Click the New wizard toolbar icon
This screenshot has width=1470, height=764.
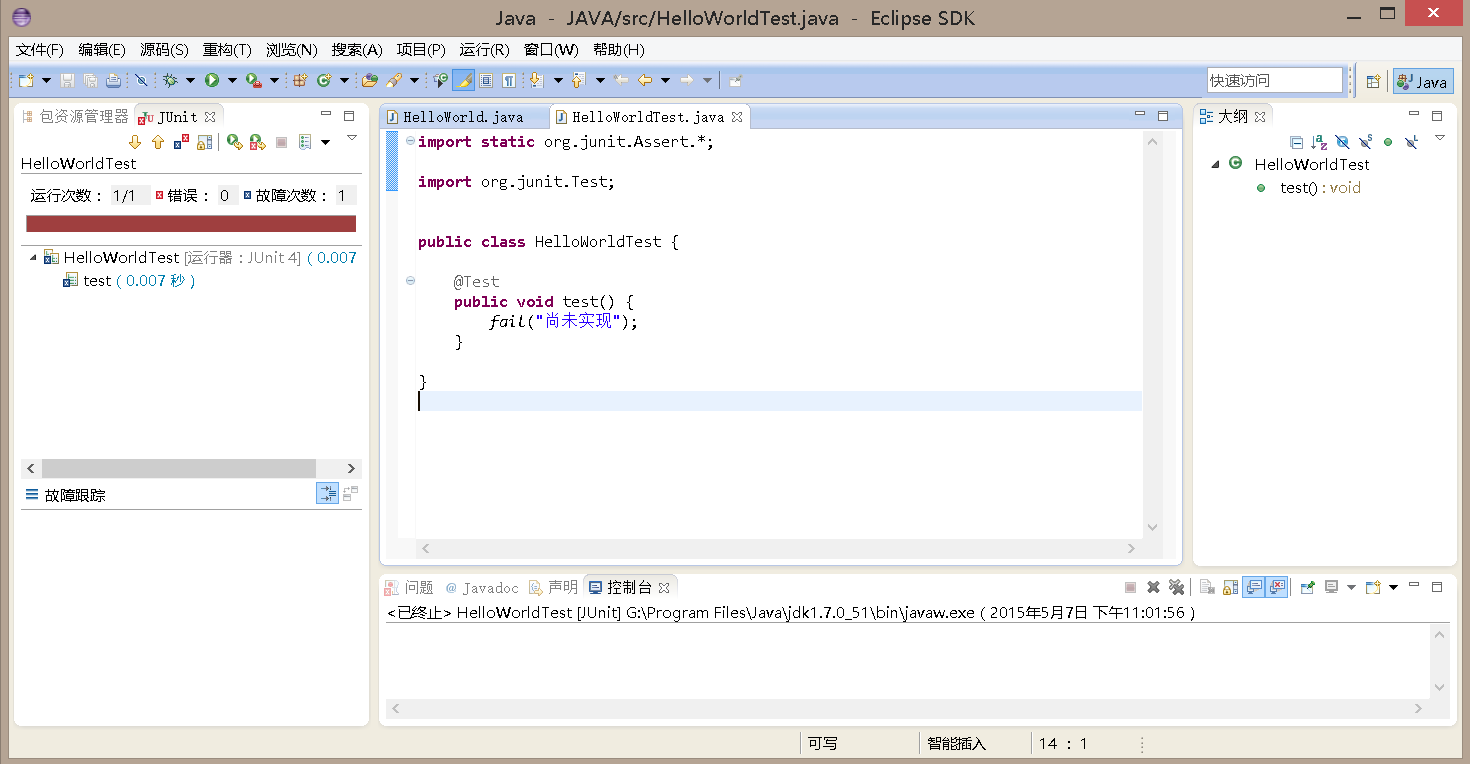26,80
